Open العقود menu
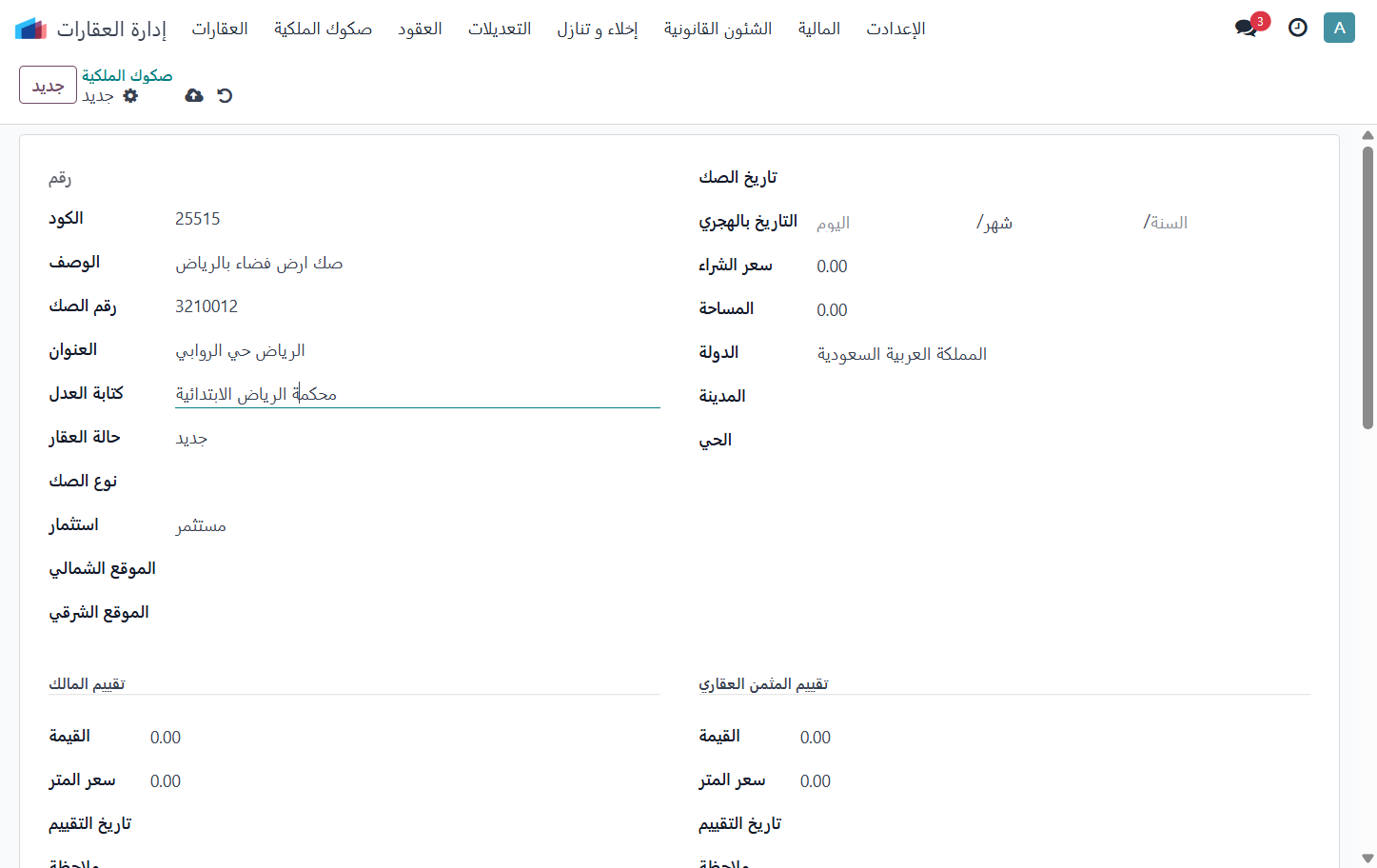This screenshot has height=868, width=1377. [x=420, y=29]
